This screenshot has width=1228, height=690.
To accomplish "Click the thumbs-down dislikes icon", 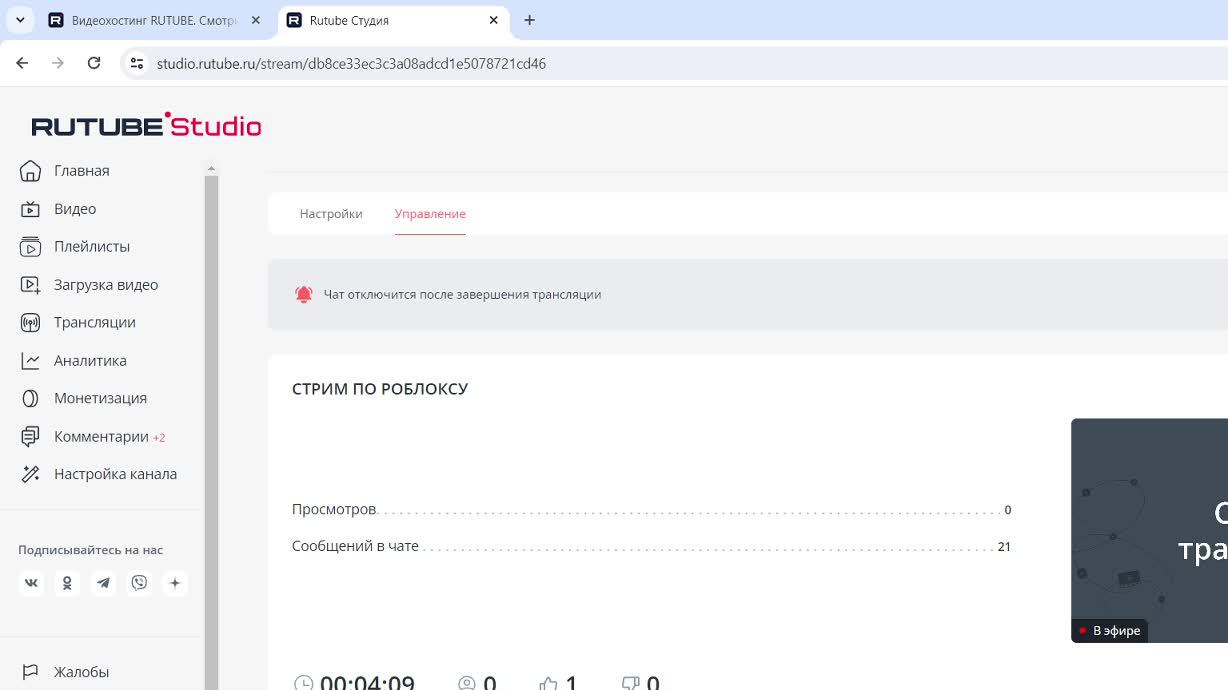I will point(630,684).
